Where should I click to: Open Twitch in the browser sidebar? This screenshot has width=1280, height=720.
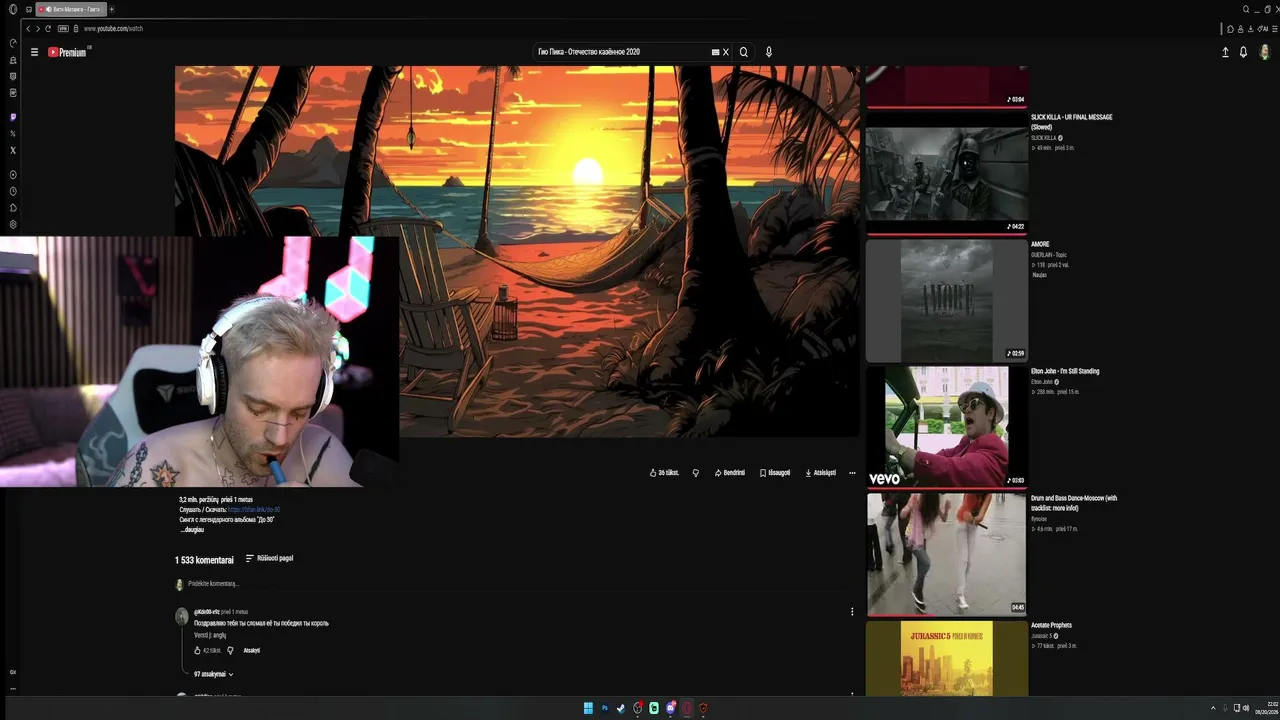point(13,117)
